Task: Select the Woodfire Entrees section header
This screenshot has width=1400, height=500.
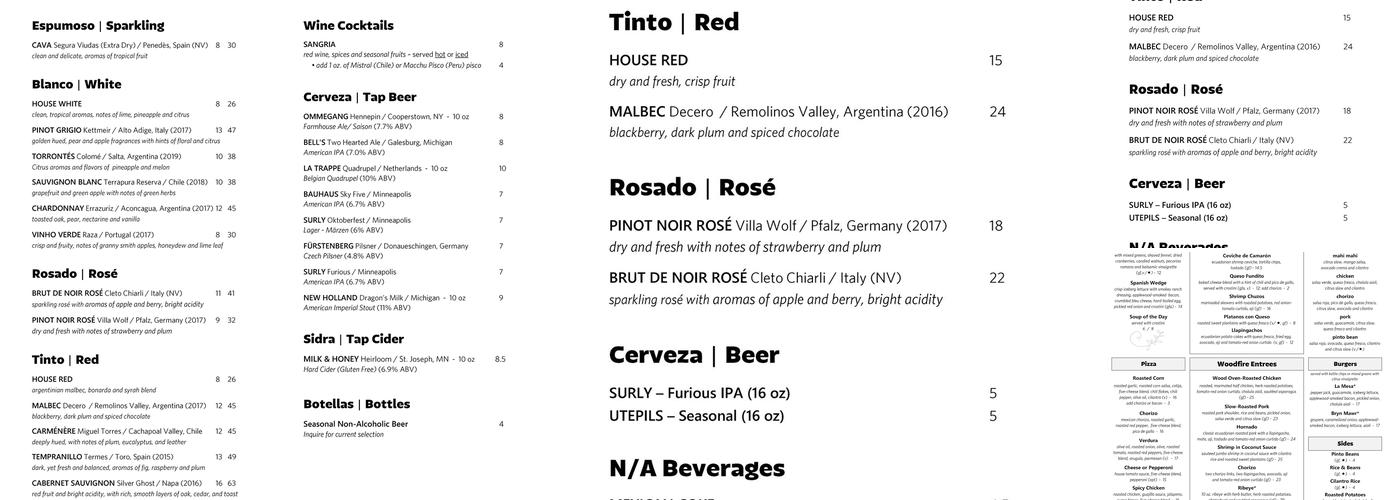Action: coord(1246,364)
